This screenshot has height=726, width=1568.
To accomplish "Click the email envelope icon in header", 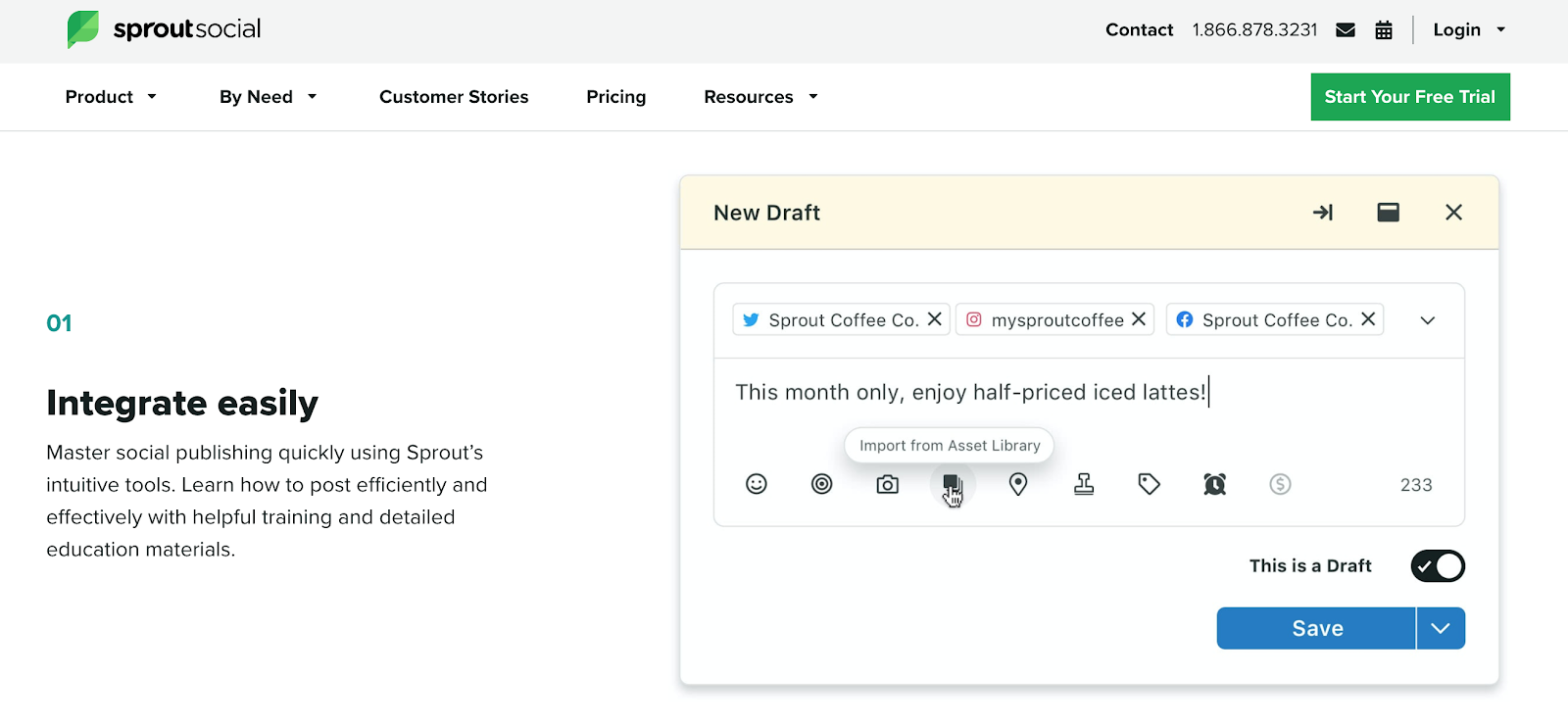I will tap(1346, 30).
